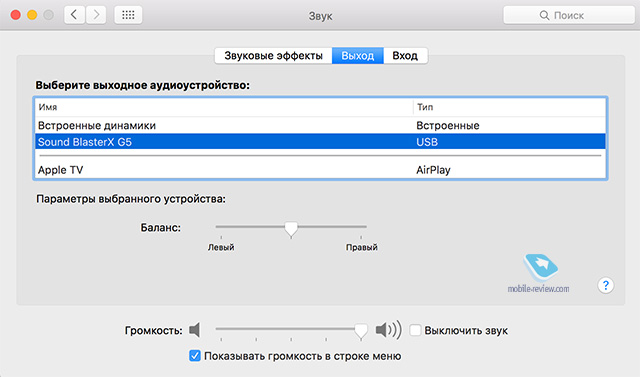Switch to the Звуковые эффекты tab

click(x=273, y=55)
